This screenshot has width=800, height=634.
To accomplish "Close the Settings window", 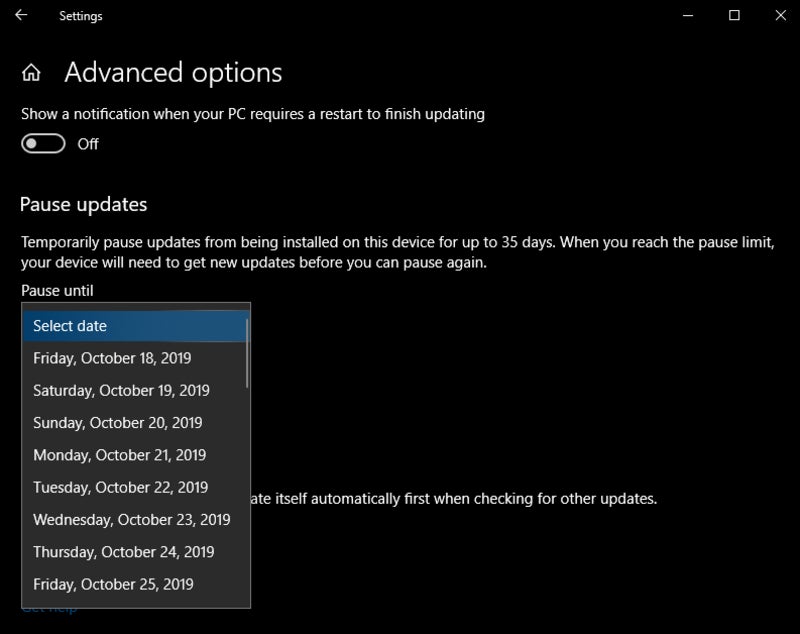I will tap(781, 15).
